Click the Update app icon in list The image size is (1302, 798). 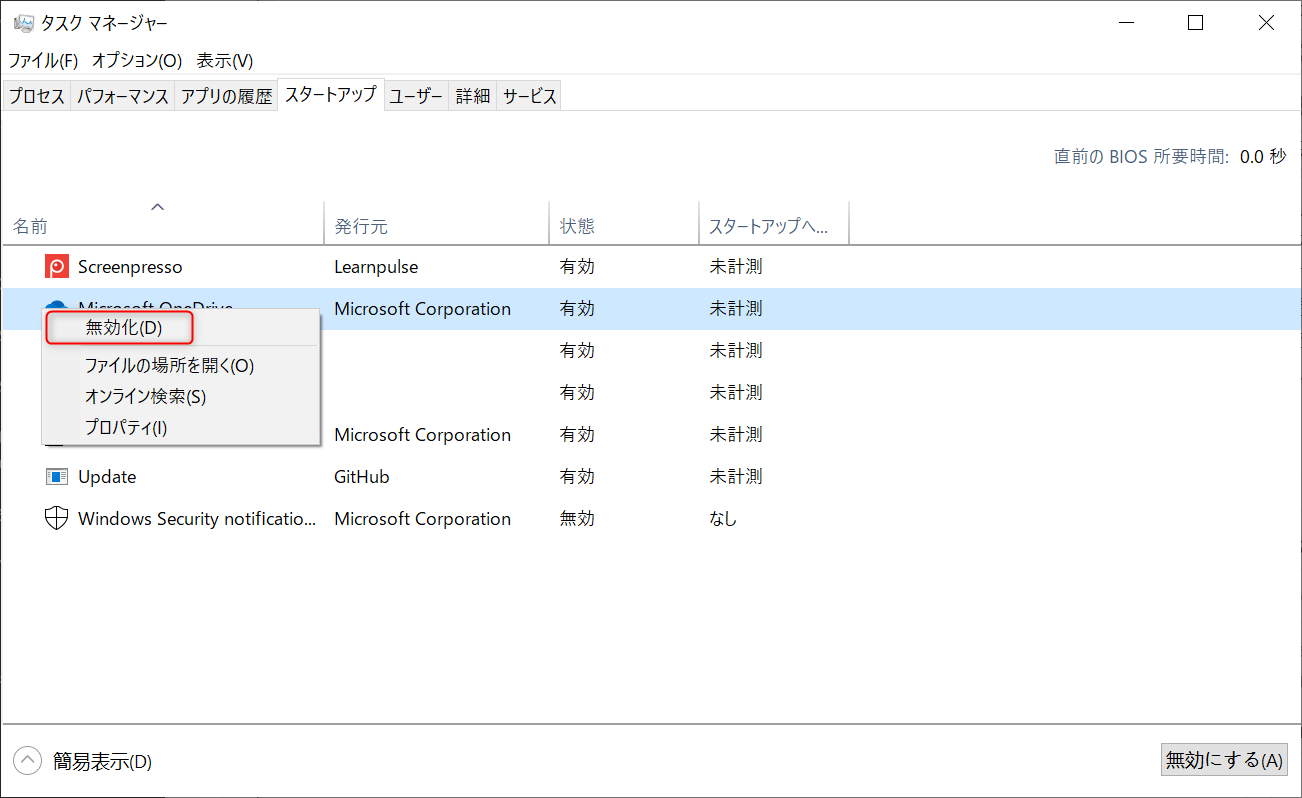[57, 477]
